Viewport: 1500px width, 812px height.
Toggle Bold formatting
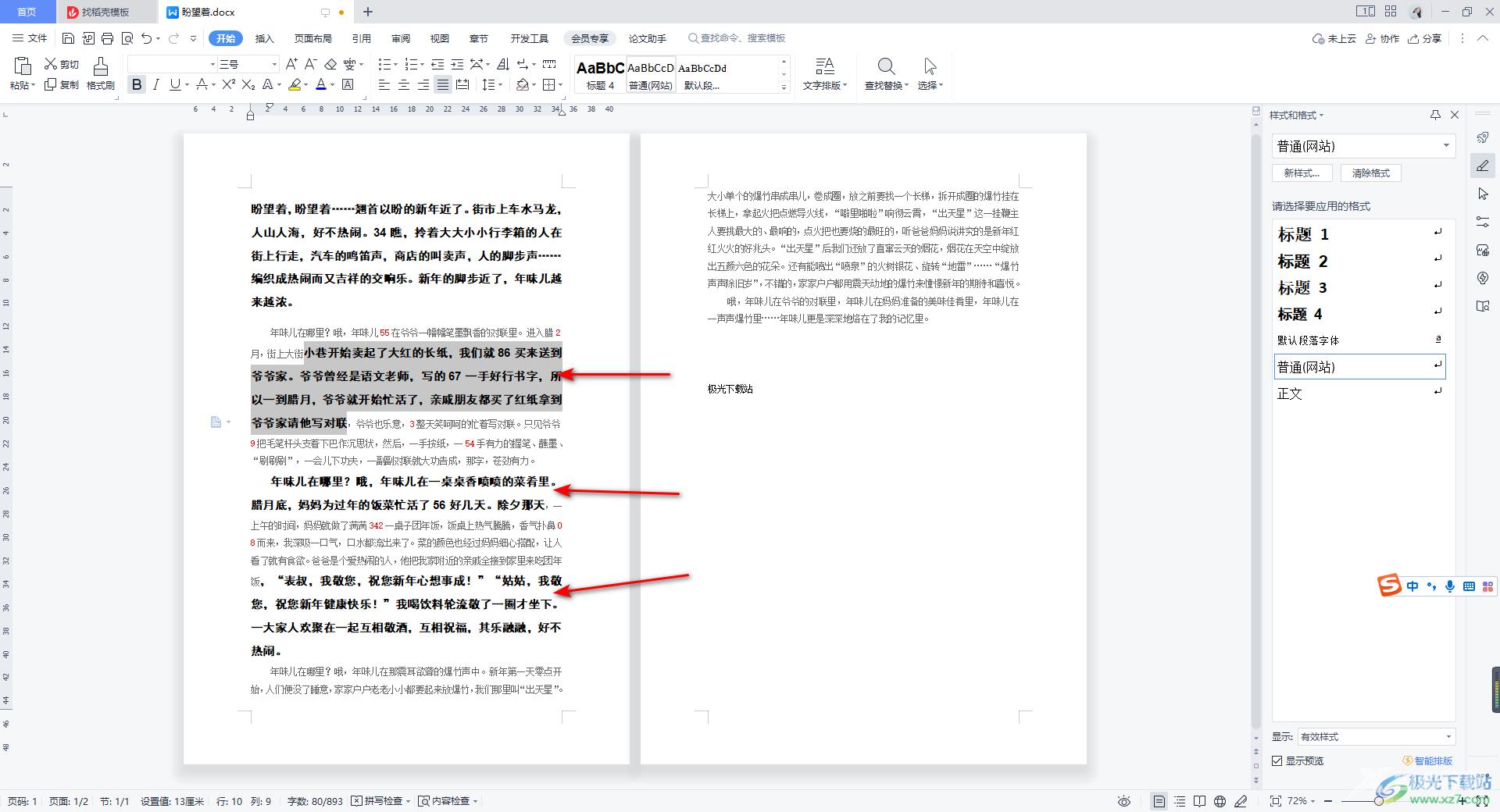click(137, 84)
